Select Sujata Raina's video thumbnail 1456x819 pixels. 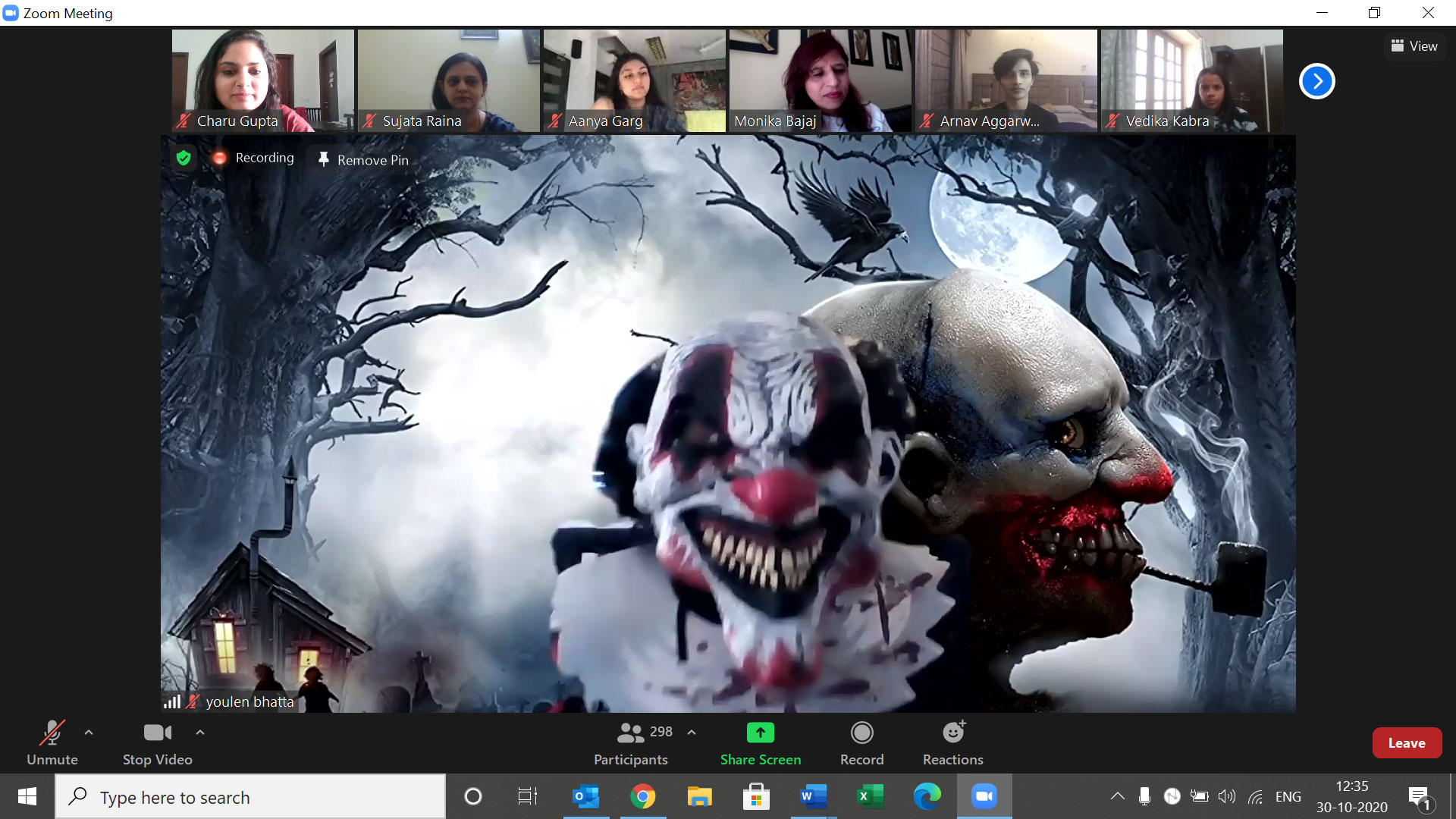(448, 80)
